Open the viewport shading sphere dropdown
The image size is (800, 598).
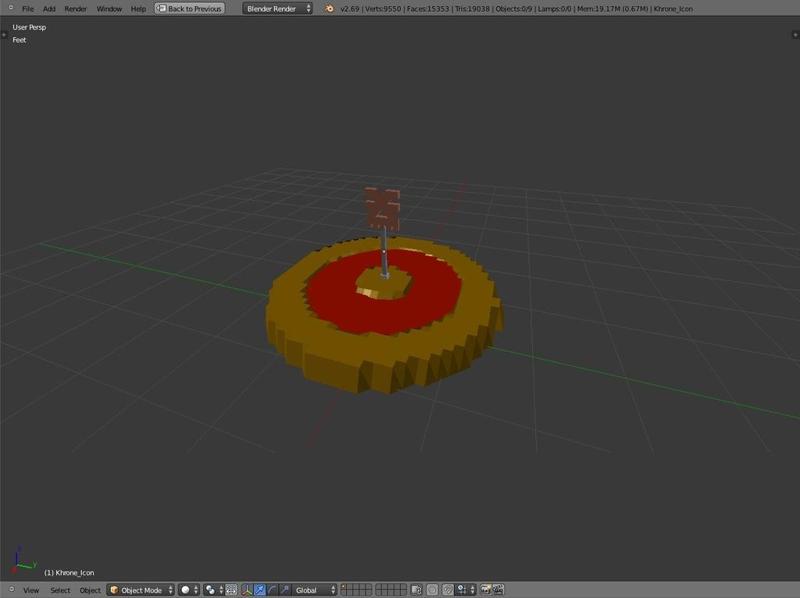(x=188, y=590)
